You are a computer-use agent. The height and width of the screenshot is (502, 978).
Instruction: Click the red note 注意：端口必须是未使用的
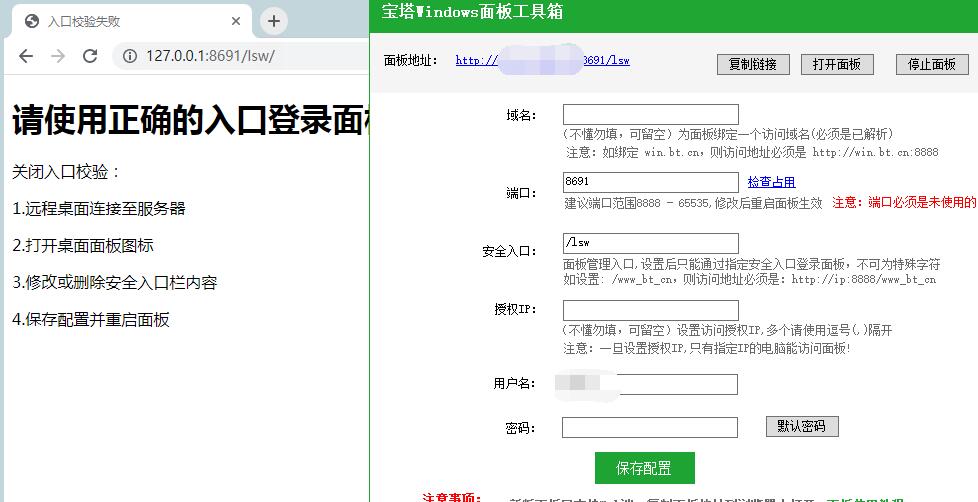[904, 203]
